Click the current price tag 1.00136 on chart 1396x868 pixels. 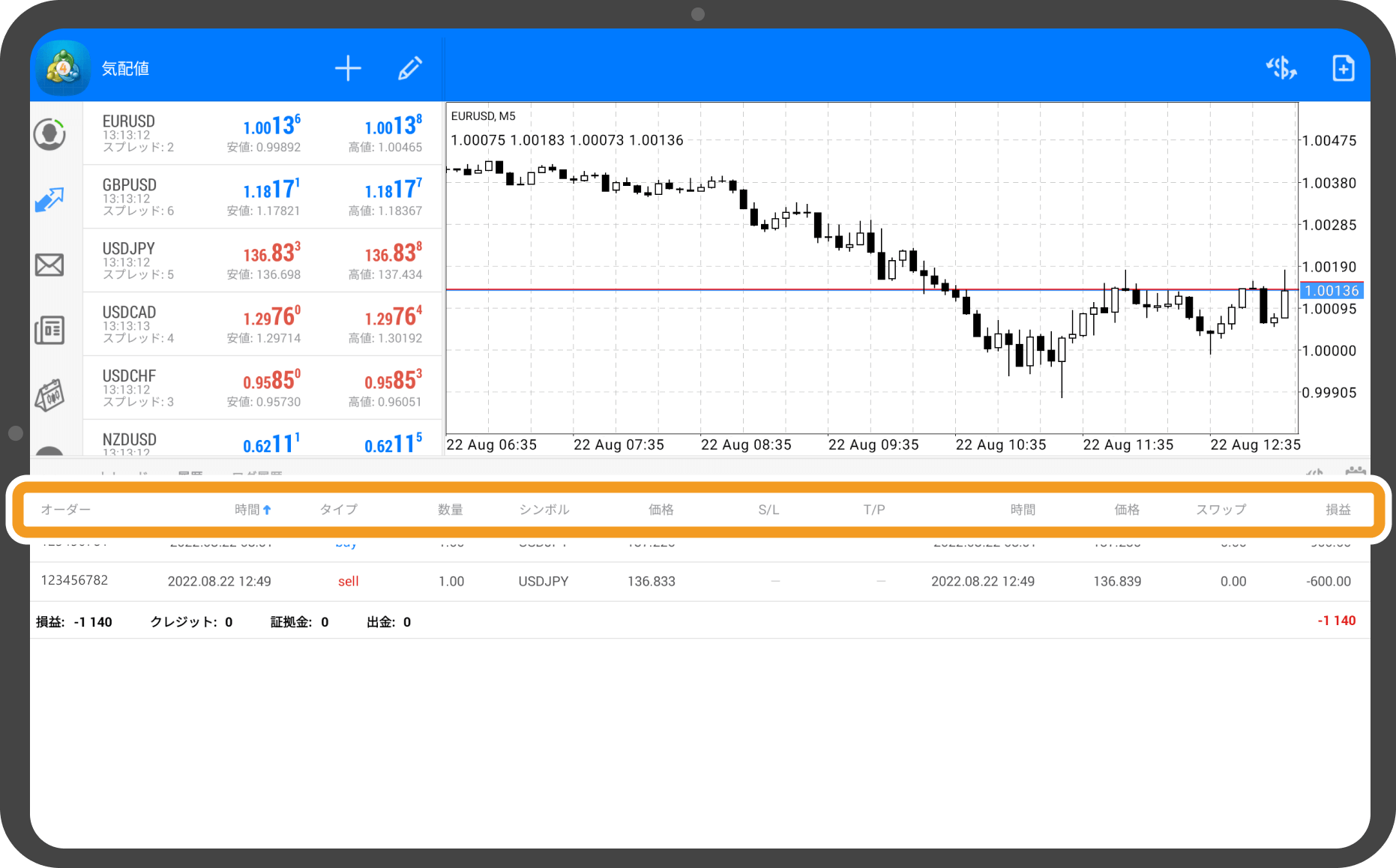coord(1332,291)
